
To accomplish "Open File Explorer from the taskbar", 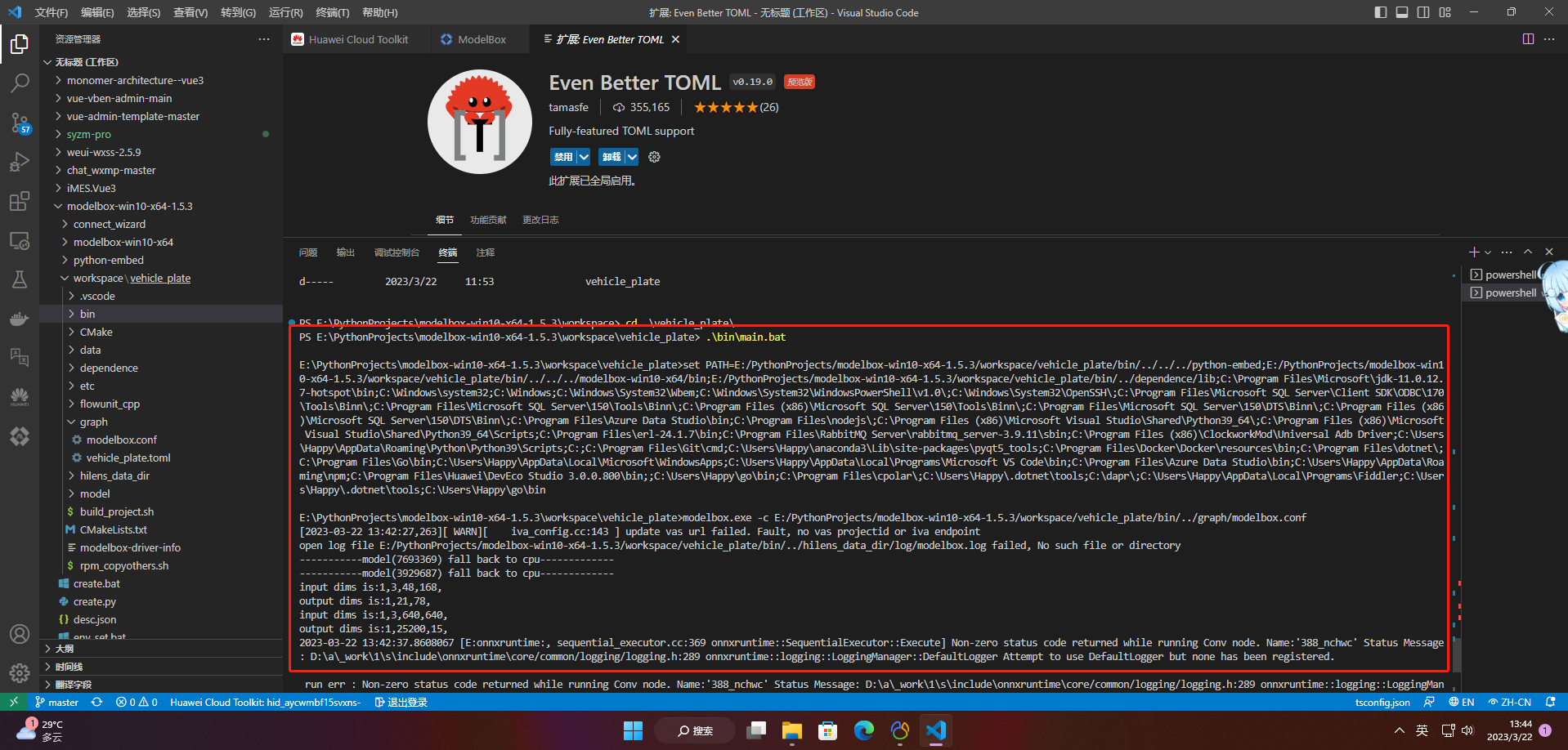I will [x=791, y=730].
